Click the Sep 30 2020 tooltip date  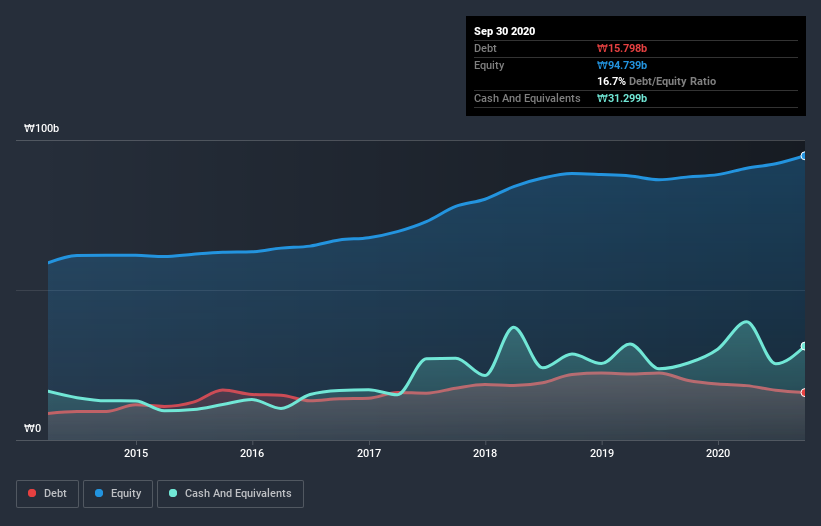tap(505, 31)
